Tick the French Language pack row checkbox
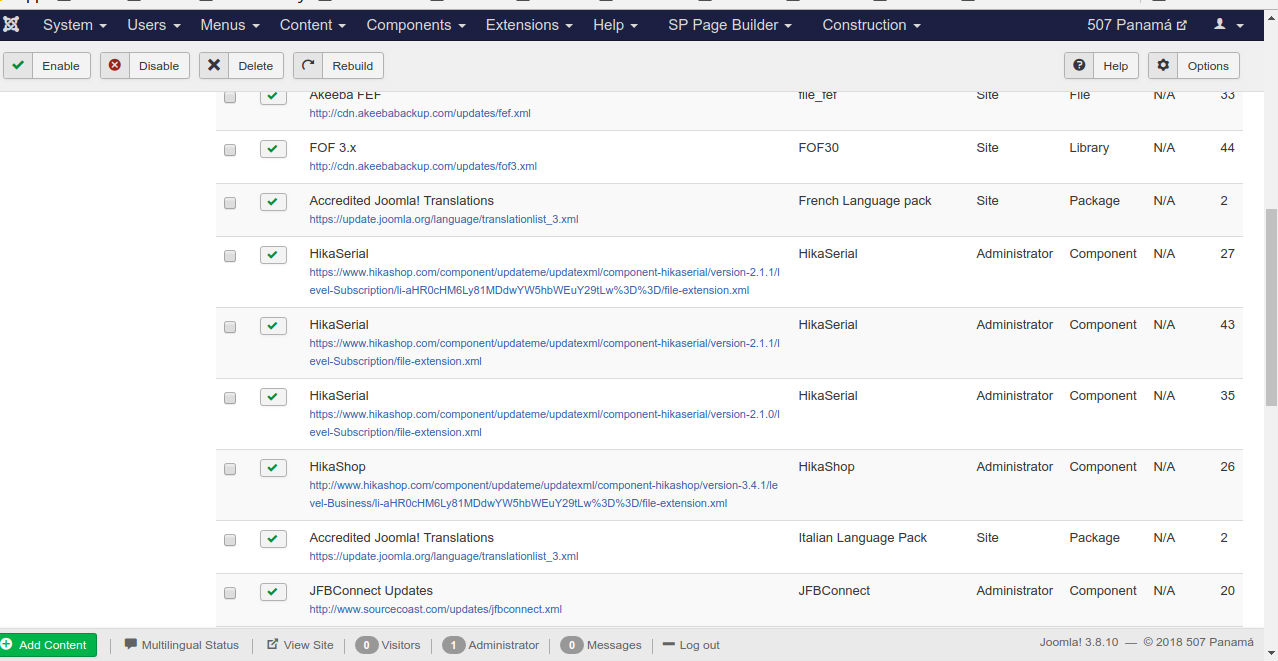Screen dimensions: 1278x661 230,203
